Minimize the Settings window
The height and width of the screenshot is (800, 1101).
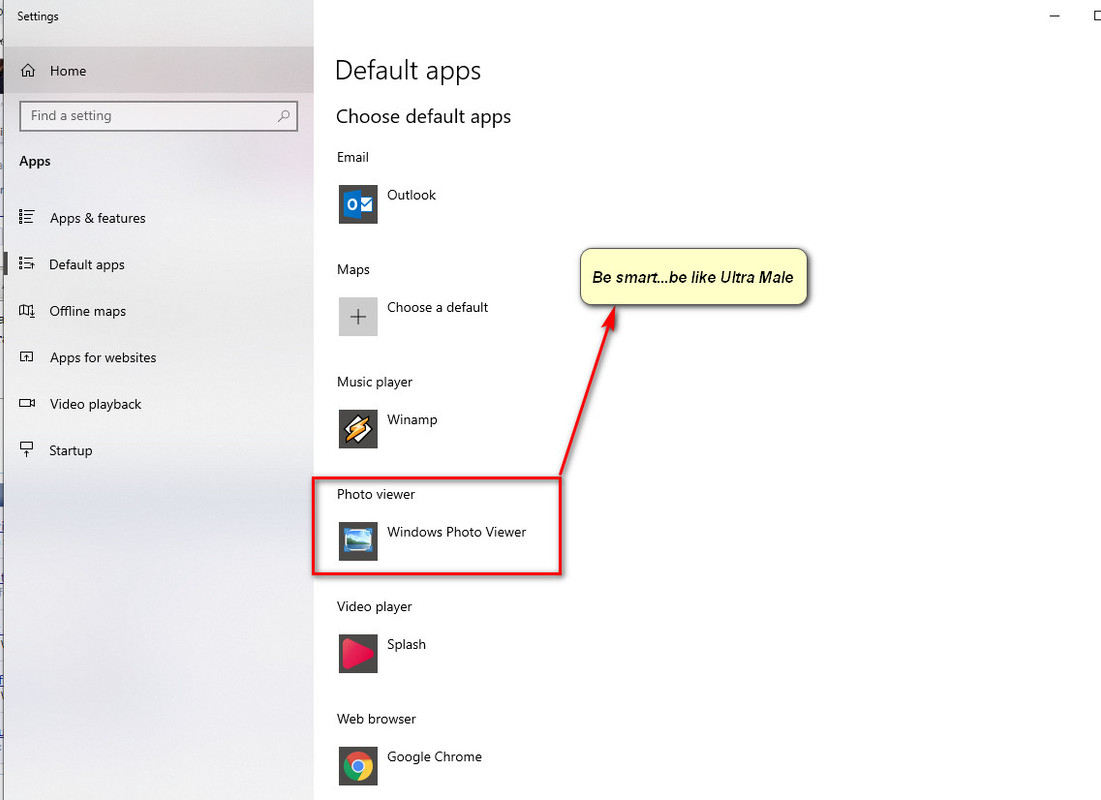[x=1055, y=15]
